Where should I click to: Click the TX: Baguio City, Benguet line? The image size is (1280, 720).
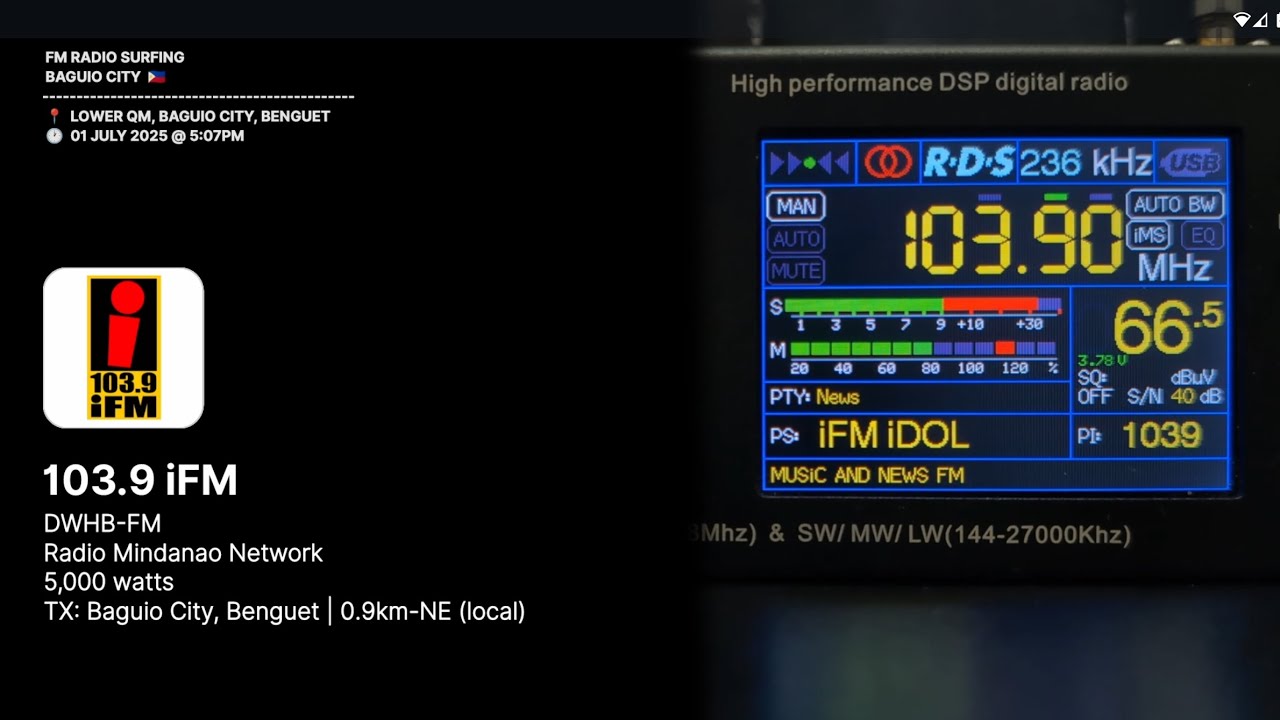click(284, 611)
